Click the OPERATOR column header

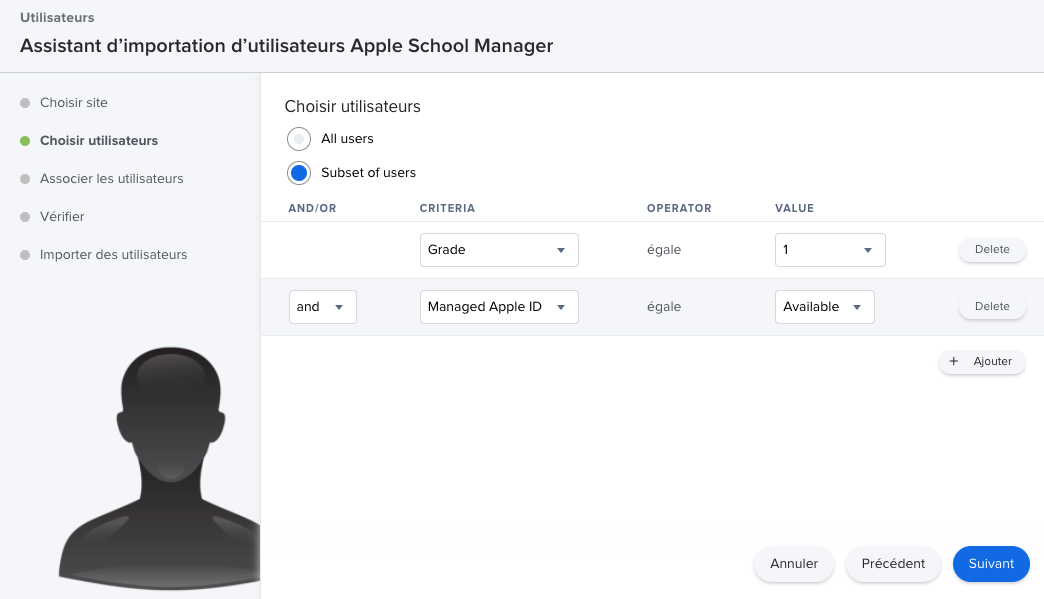(679, 208)
